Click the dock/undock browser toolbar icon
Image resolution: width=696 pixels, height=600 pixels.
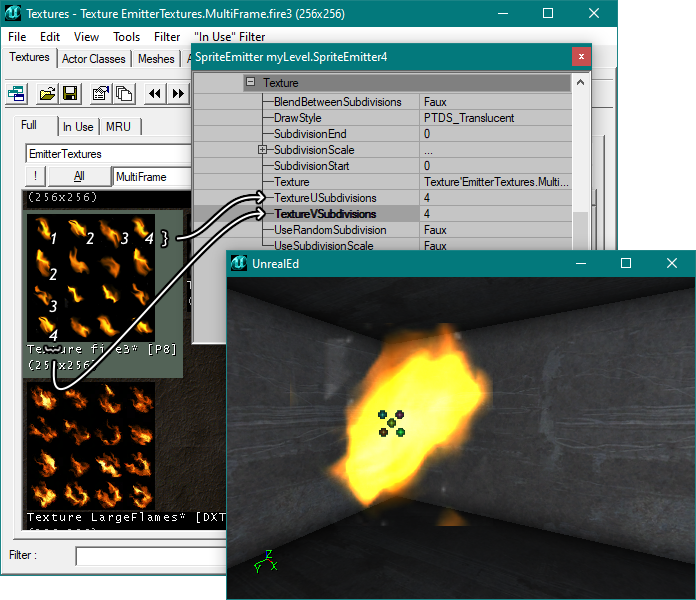point(16,94)
